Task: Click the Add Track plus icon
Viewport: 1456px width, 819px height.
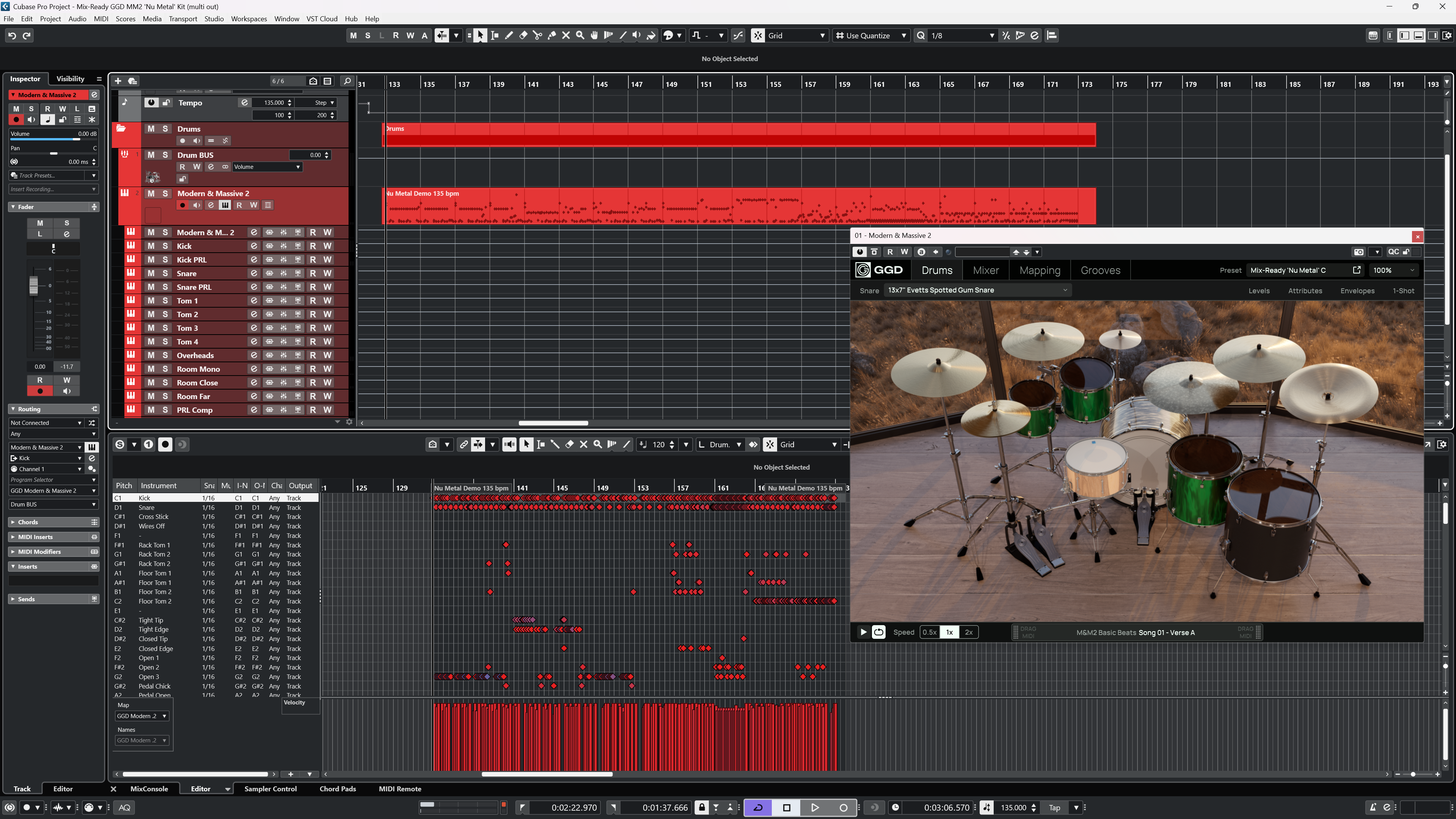Action: [x=118, y=81]
